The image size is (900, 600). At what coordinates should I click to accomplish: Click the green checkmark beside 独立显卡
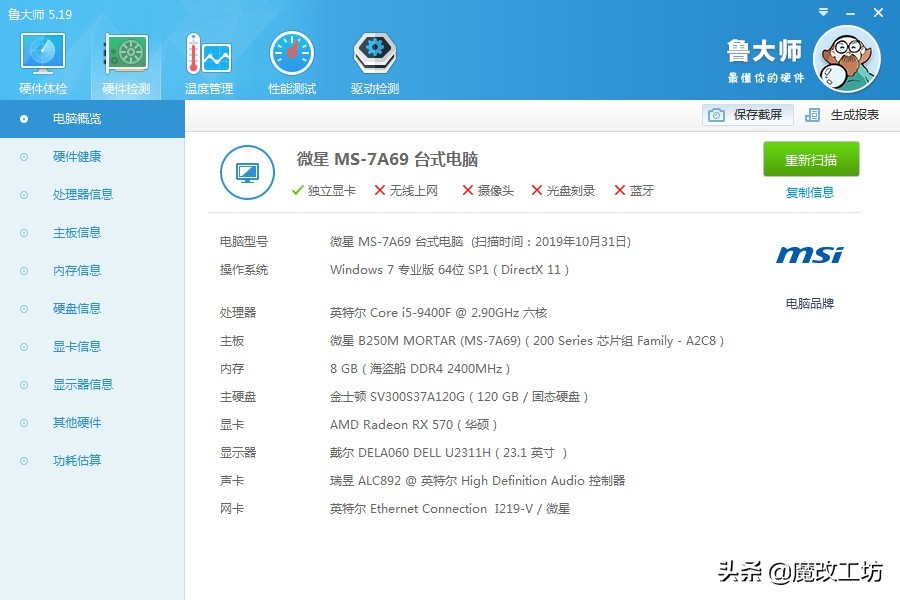(x=297, y=192)
